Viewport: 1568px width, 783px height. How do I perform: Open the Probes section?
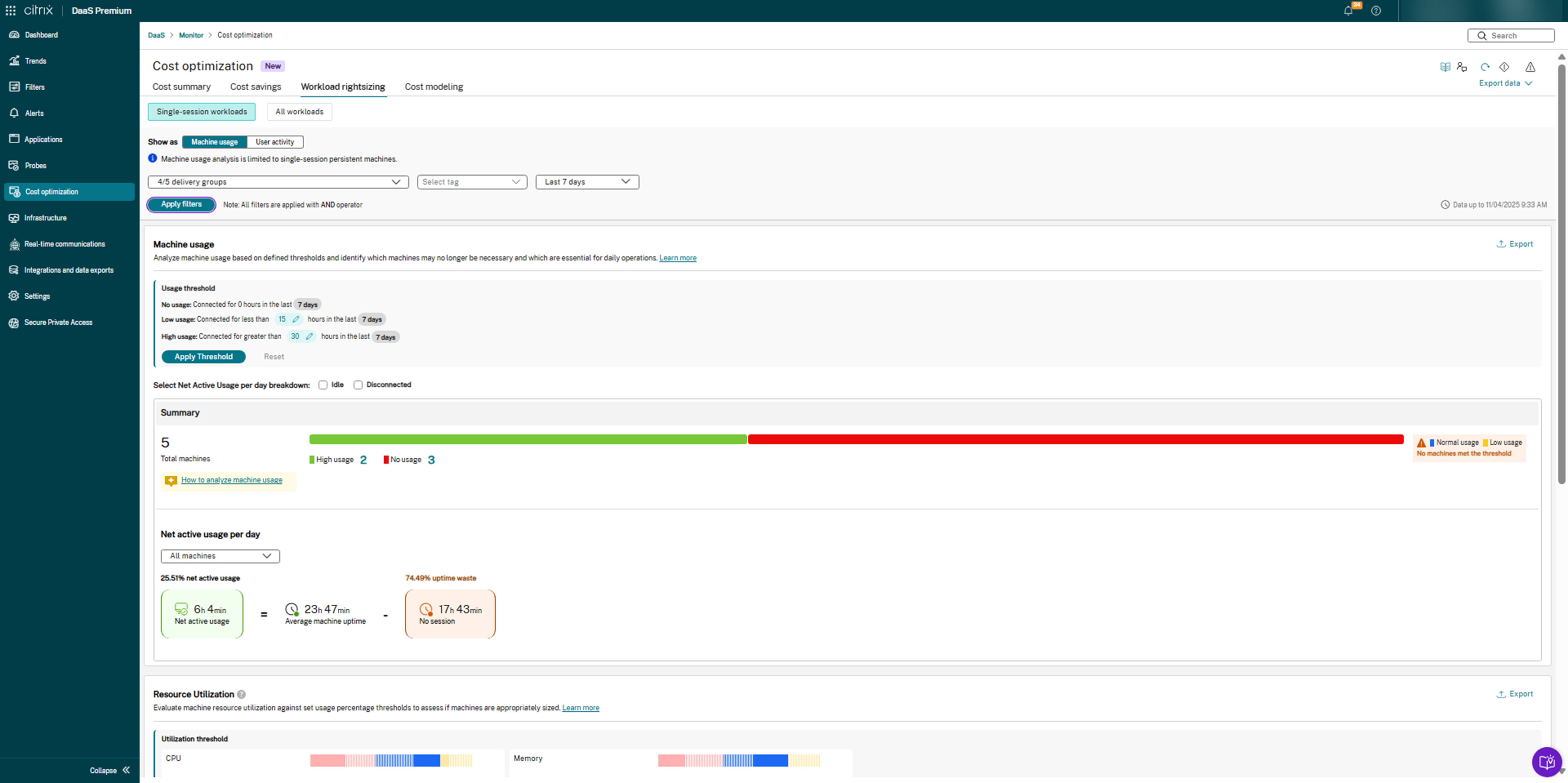point(35,165)
